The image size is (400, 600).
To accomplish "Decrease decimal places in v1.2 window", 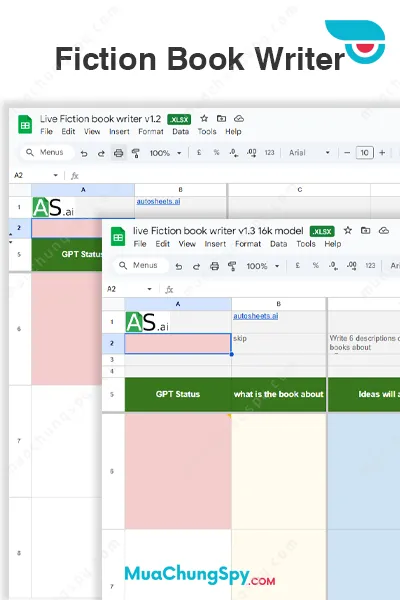I will [233, 153].
